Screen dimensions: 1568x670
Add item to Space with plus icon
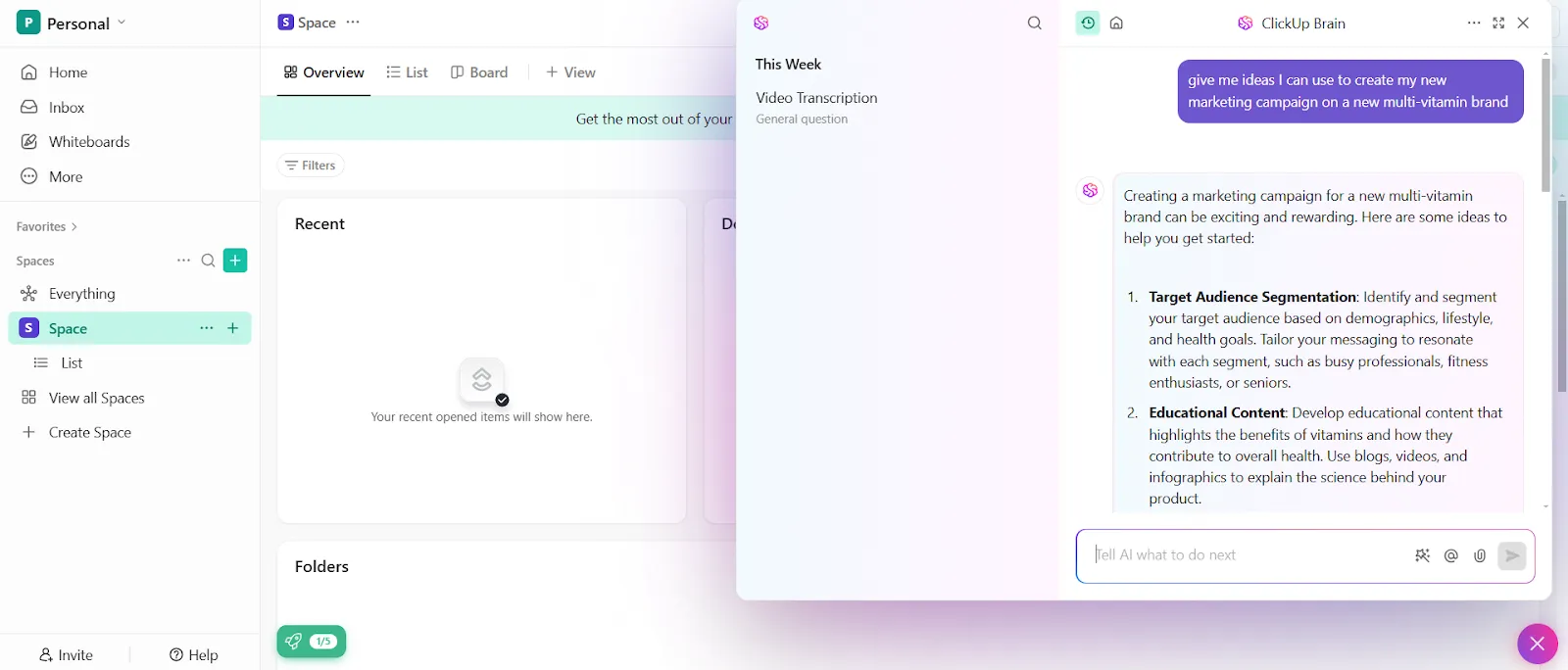[x=233, y=328]
